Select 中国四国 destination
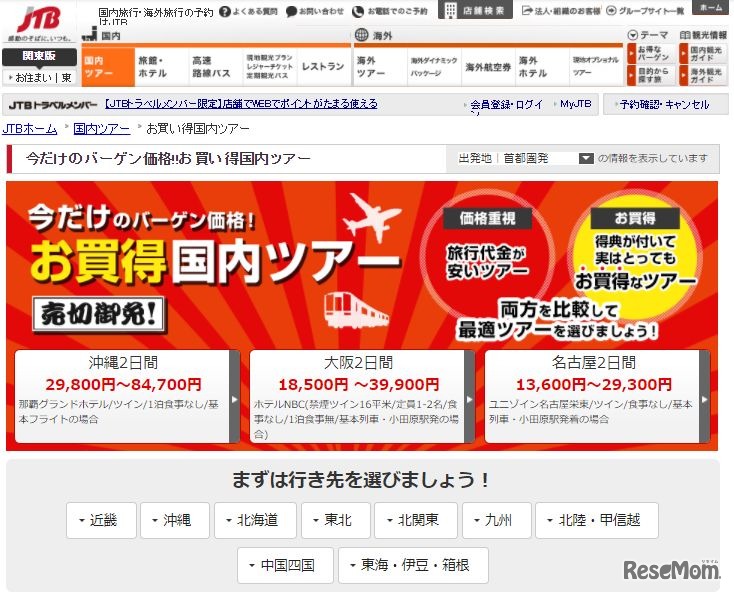This screenshot has height=593, width=734. tap(285, 565)
